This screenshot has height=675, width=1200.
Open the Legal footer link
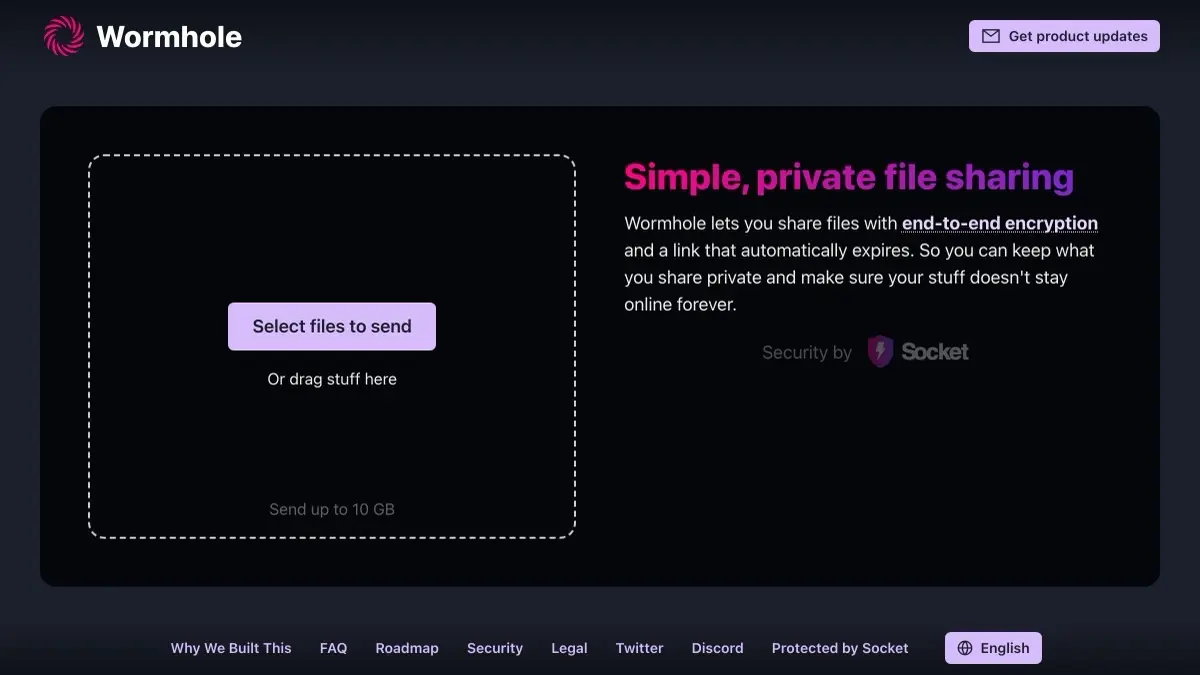coord(569,648)
